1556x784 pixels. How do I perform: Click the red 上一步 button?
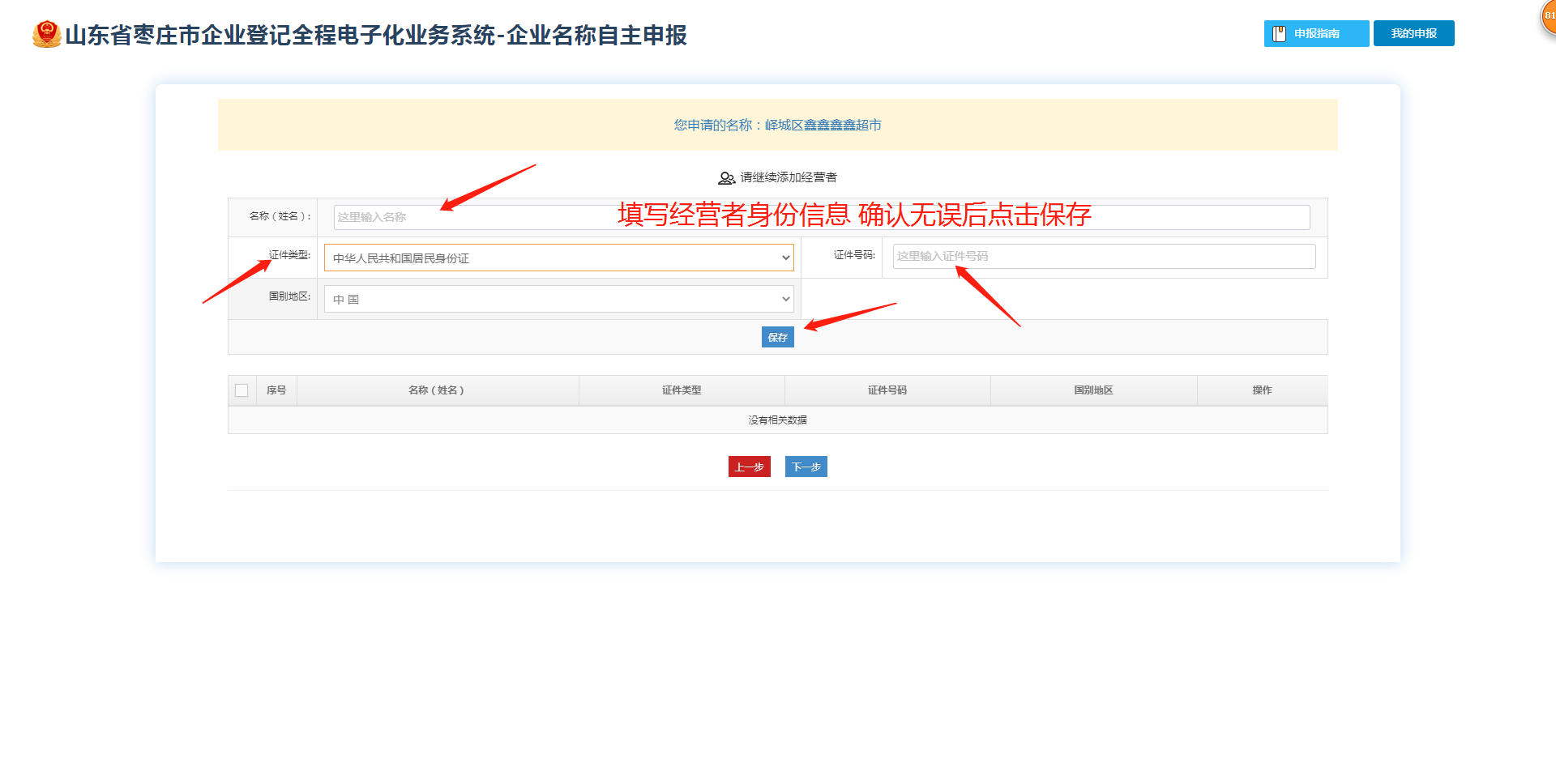click(x=749, y=467)
